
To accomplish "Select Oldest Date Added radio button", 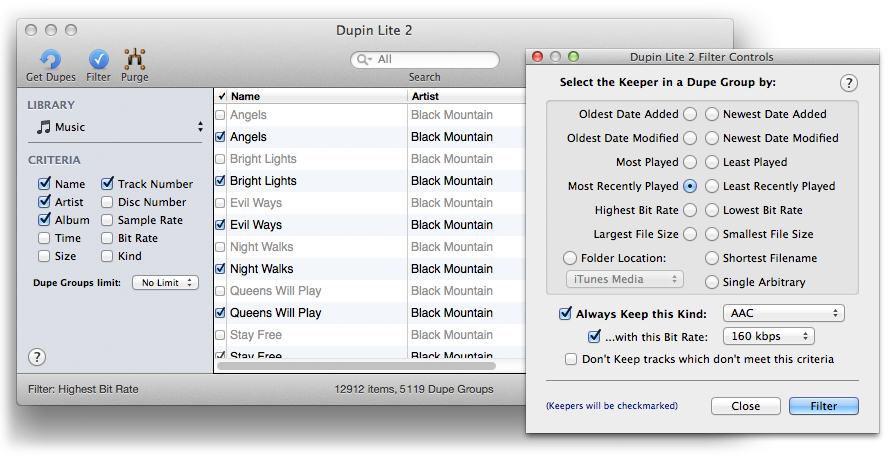I will point(690,114).
